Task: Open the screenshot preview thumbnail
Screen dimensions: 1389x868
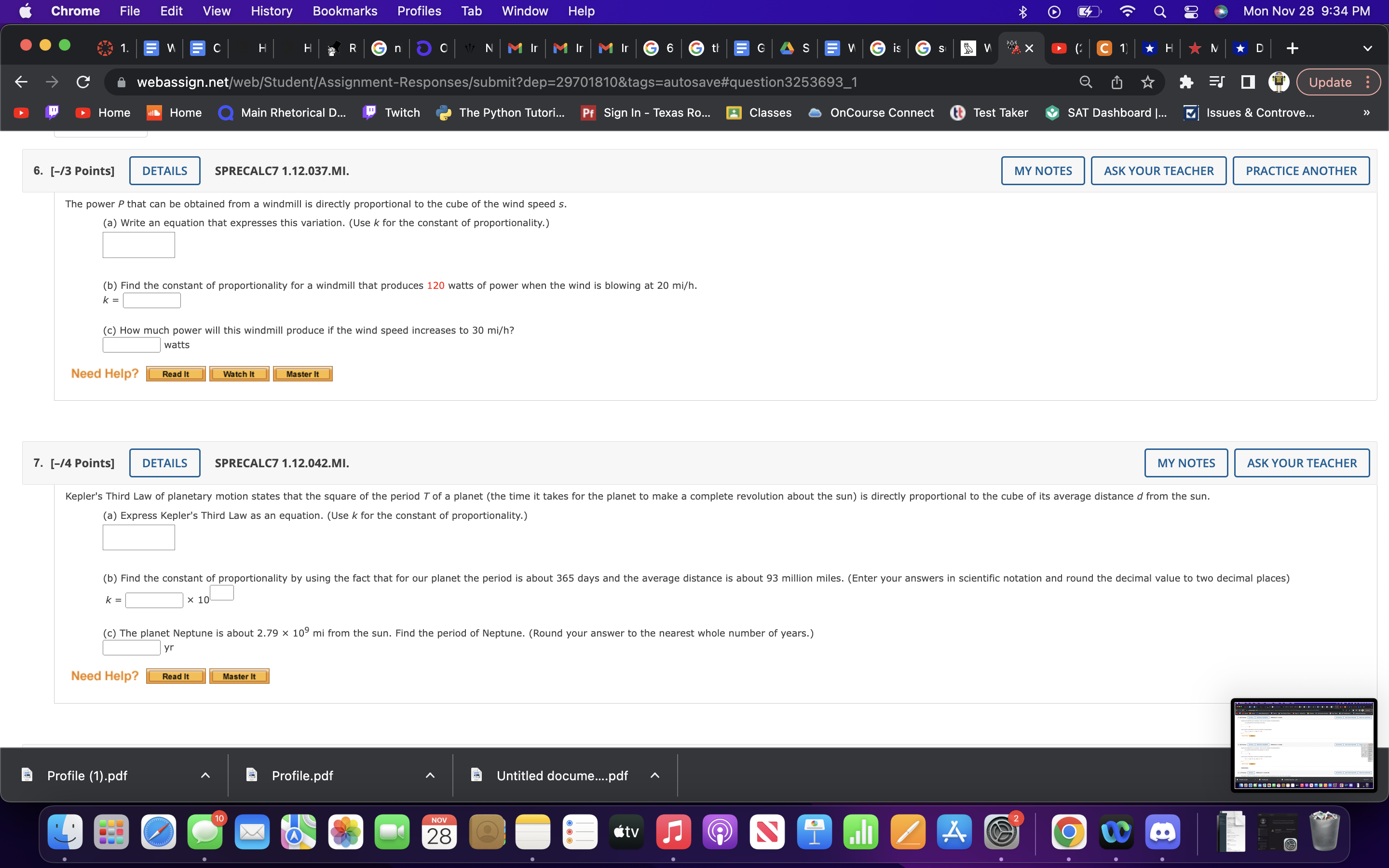Action: pyautogui.click(x=1303, y=745)
